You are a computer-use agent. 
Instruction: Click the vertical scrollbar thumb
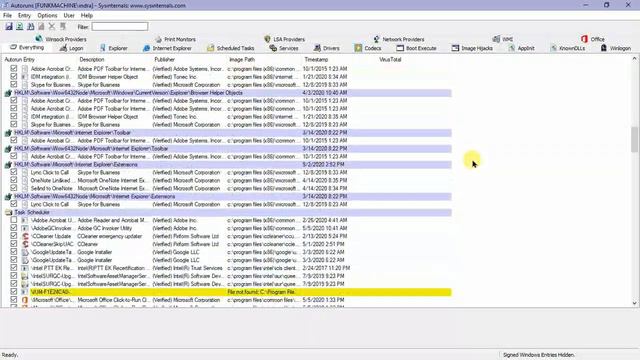point(634,139)
